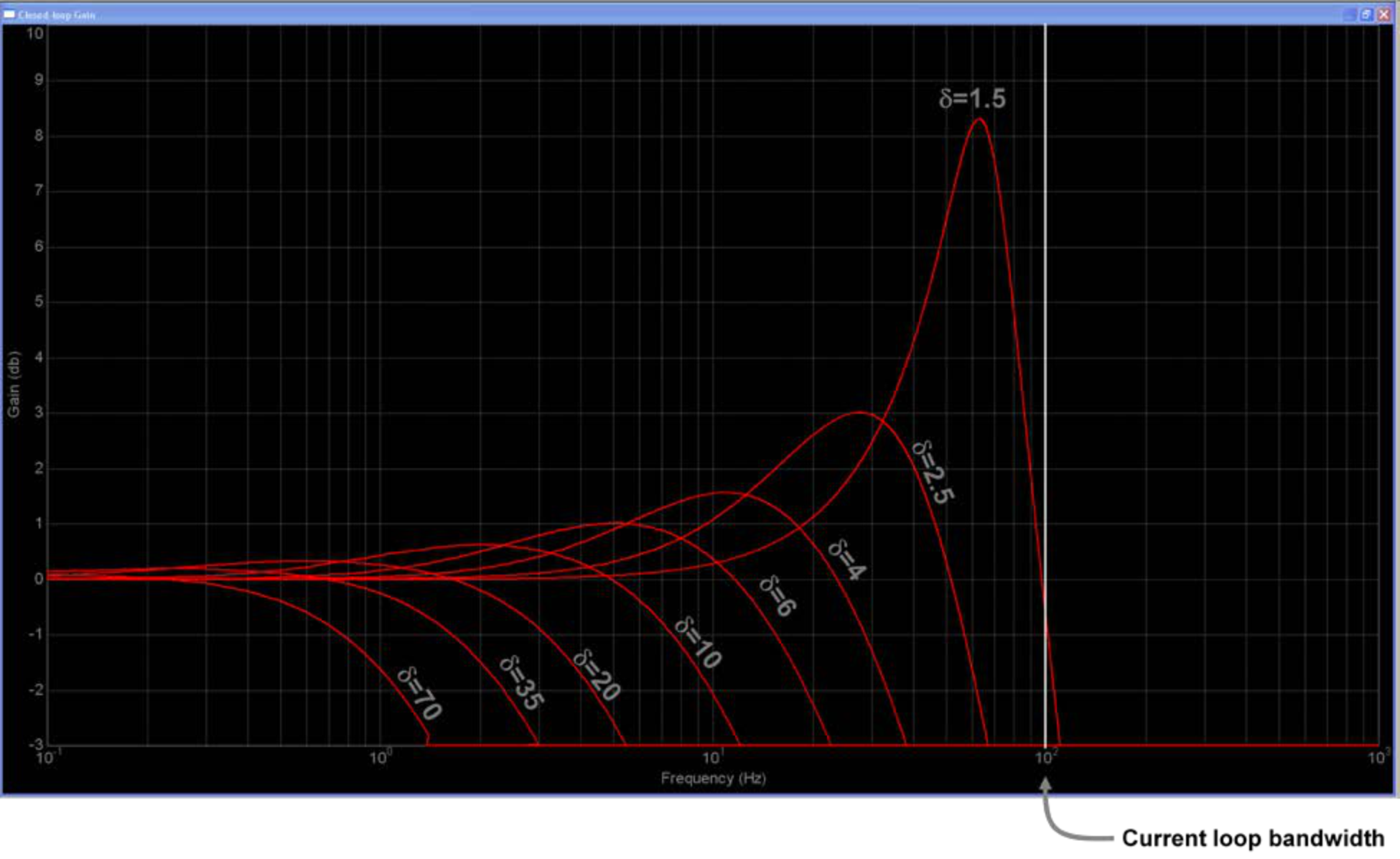Select the δ=10 curve label

(697, 643)
